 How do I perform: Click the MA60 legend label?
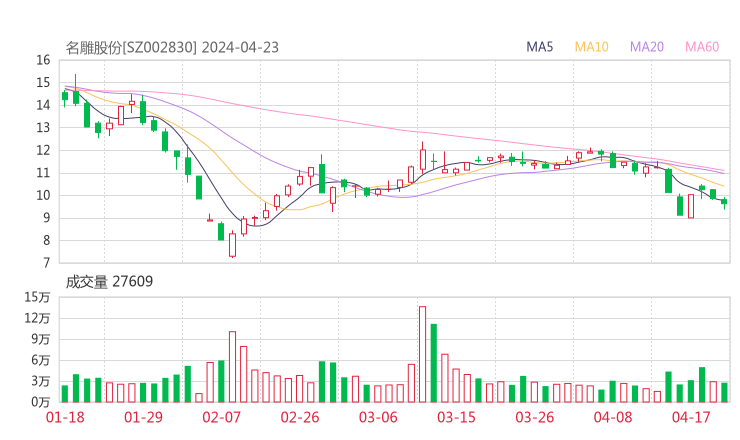click(702, 47)
